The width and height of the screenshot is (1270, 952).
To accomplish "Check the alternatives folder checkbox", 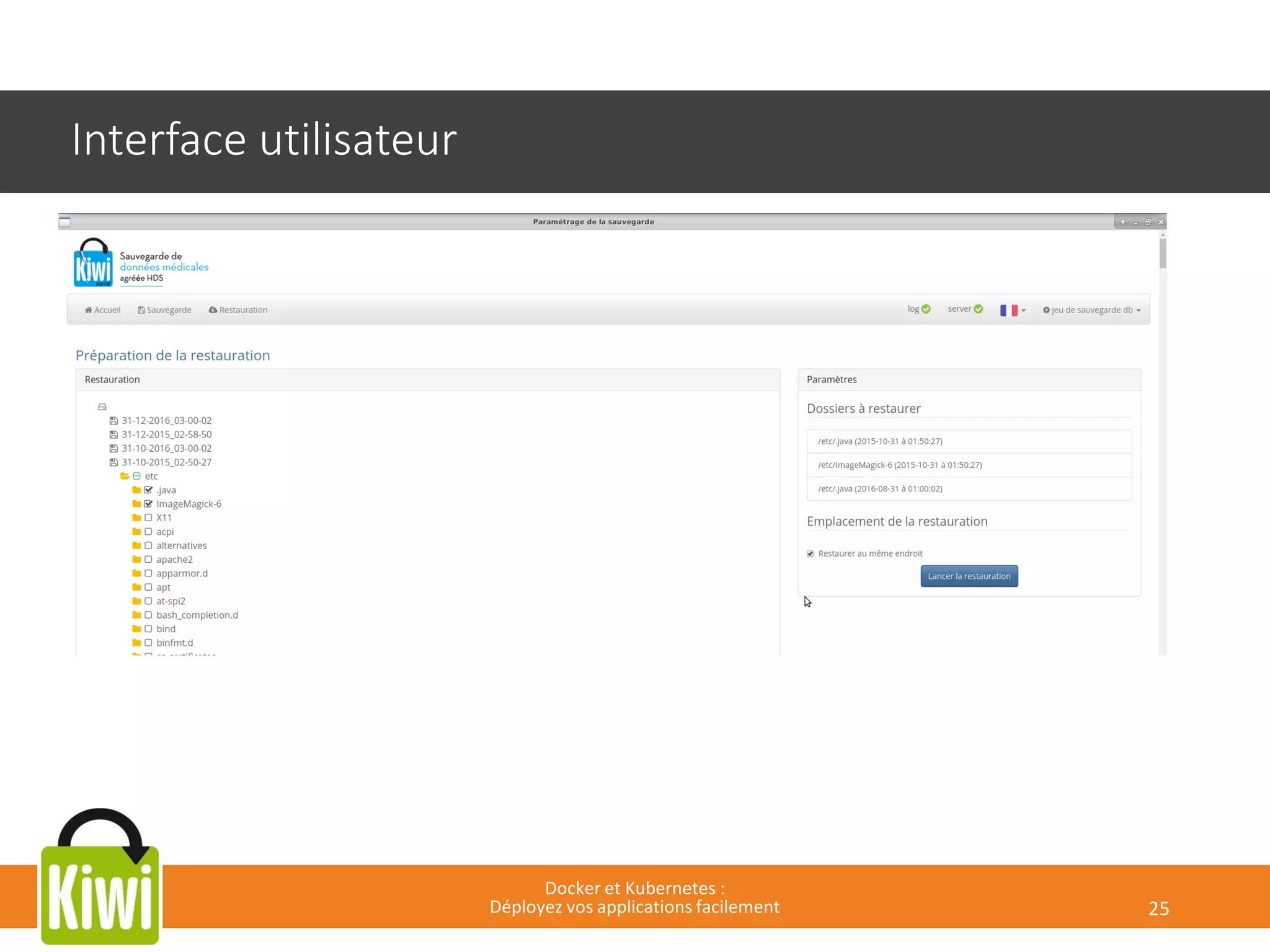I will tap(148, 545).
